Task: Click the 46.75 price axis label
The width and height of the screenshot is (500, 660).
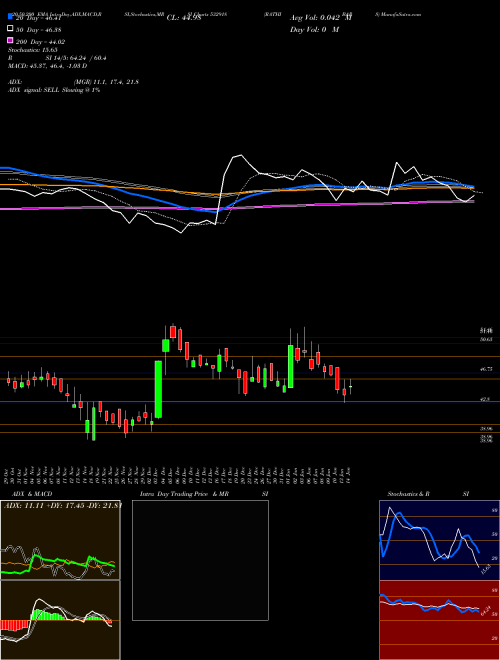Action: 486,369
